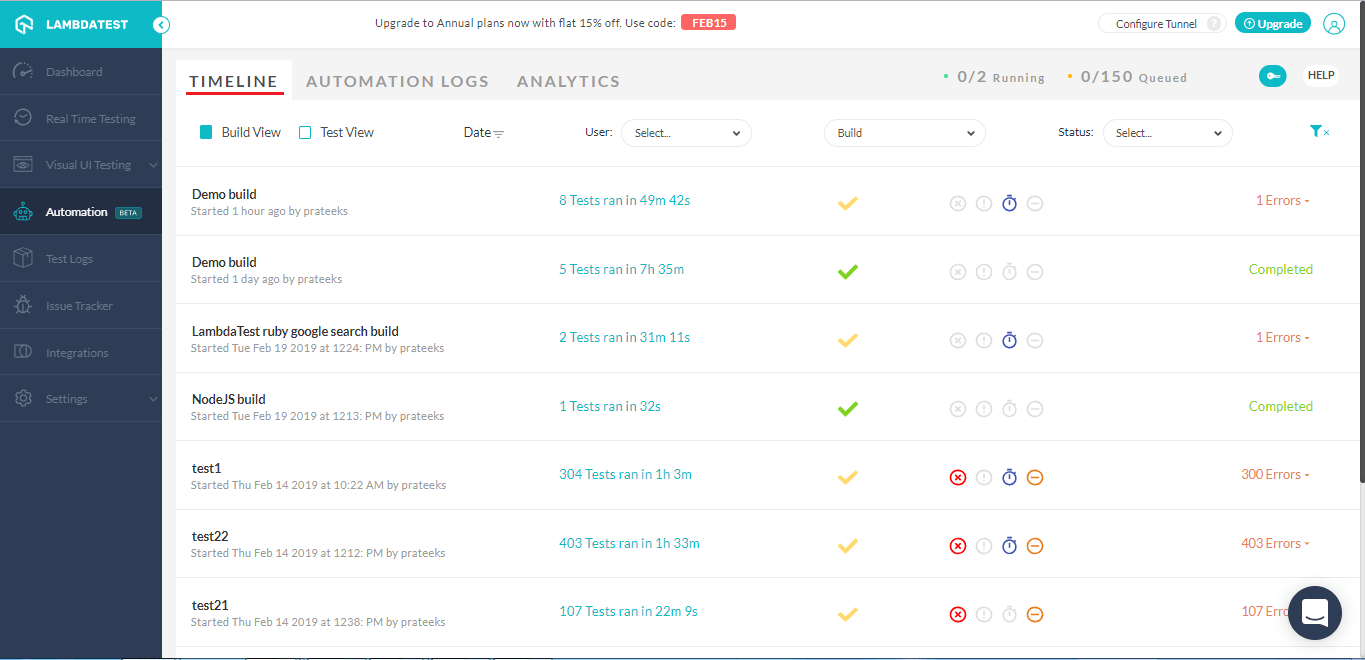Check the Test View checkbox

pyautogui.click(x=306, y=132)
